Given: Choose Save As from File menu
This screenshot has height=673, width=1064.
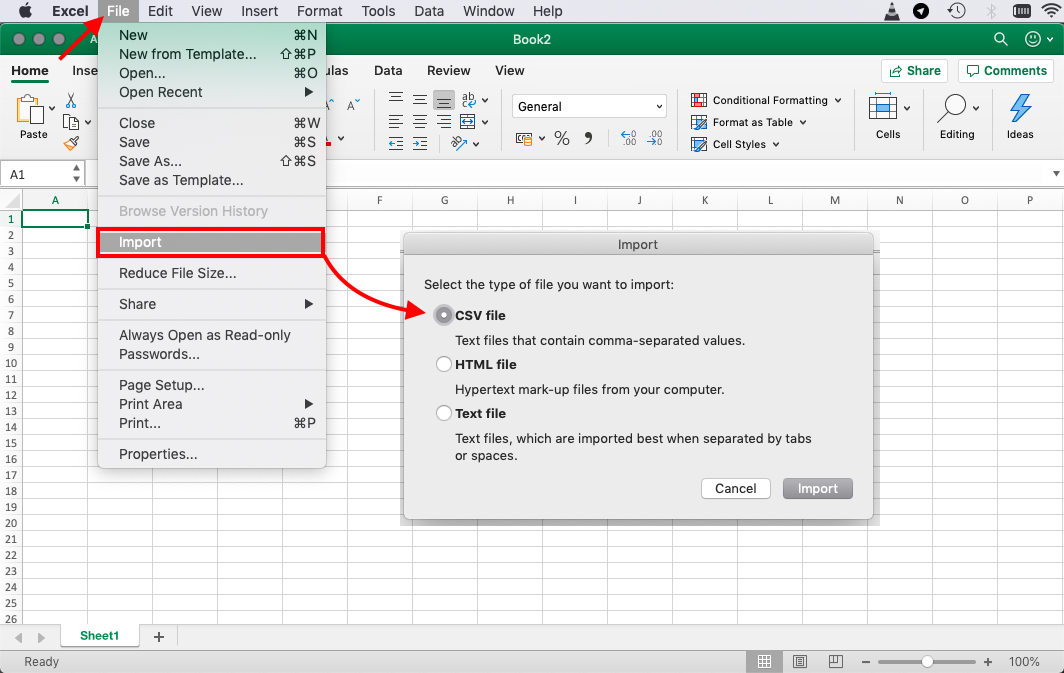Looking at the screenshot, I should point(150,161).
